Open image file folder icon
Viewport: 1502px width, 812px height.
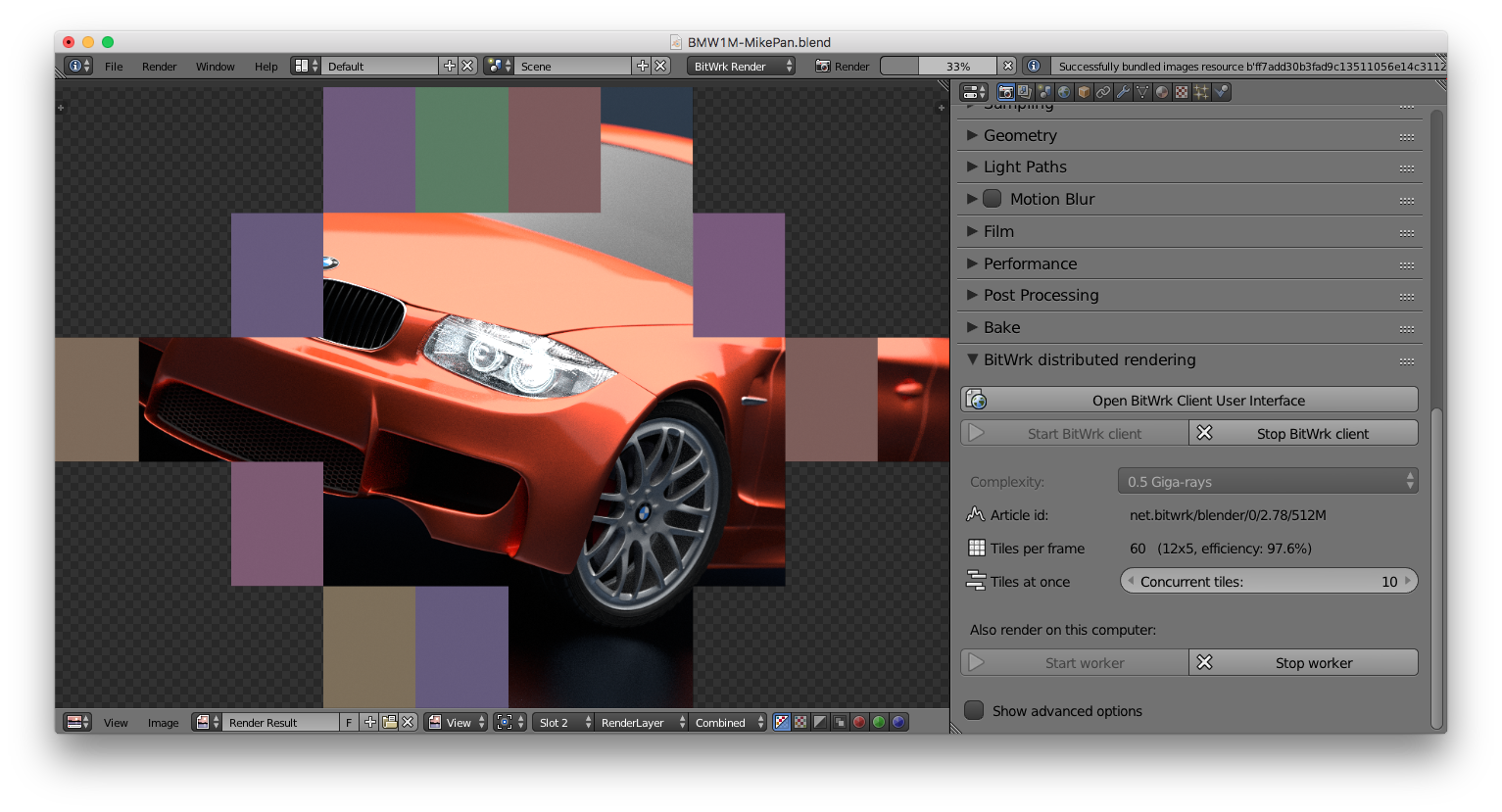pyautogui.click(x=390, y=722)
